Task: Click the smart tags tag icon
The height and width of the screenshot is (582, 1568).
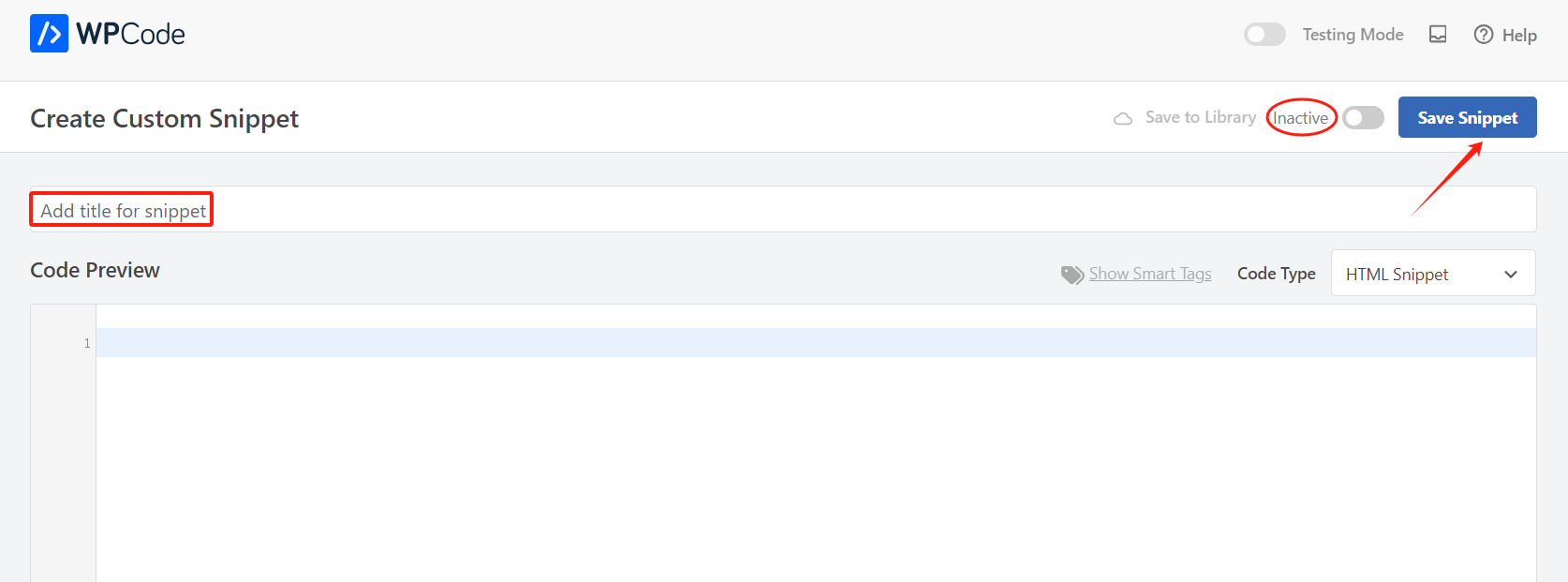Action: coord(1072,275)
